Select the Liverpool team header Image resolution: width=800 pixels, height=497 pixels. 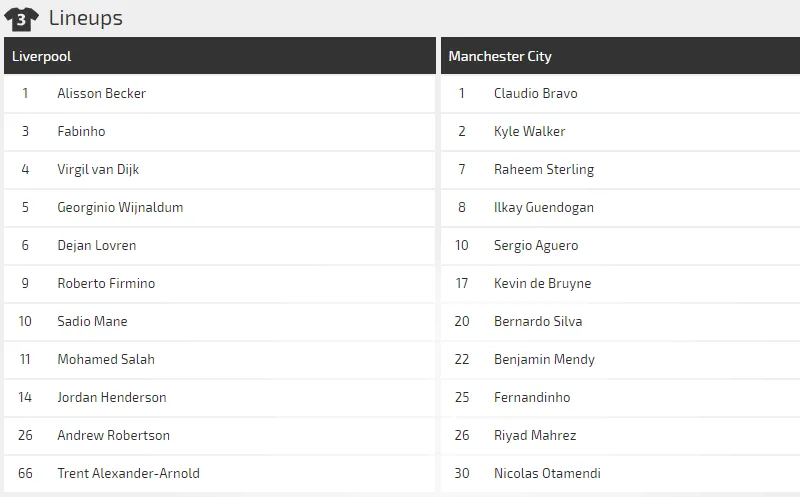tap(42, 56)
